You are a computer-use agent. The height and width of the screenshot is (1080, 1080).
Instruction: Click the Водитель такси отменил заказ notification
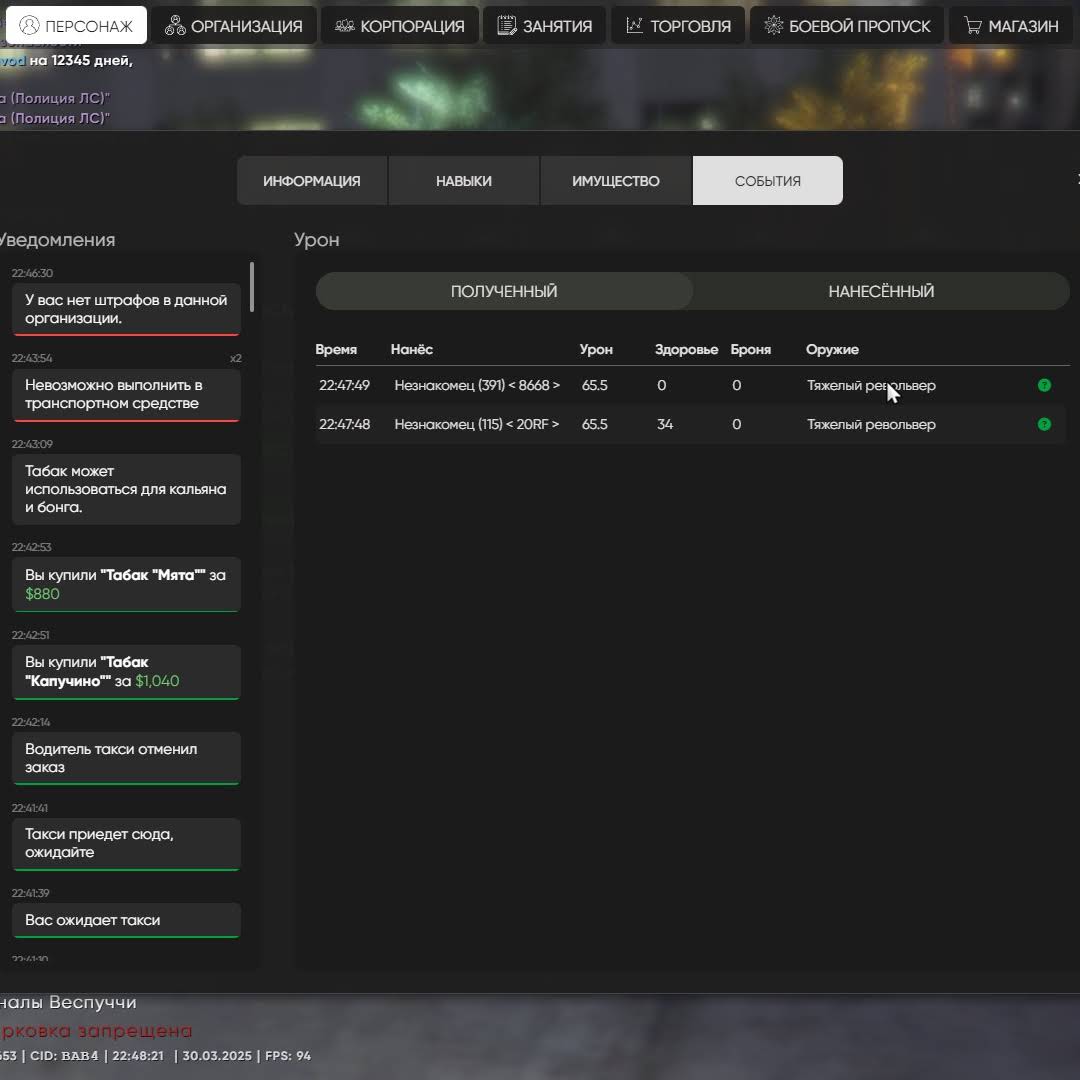[x=126, y=758]
